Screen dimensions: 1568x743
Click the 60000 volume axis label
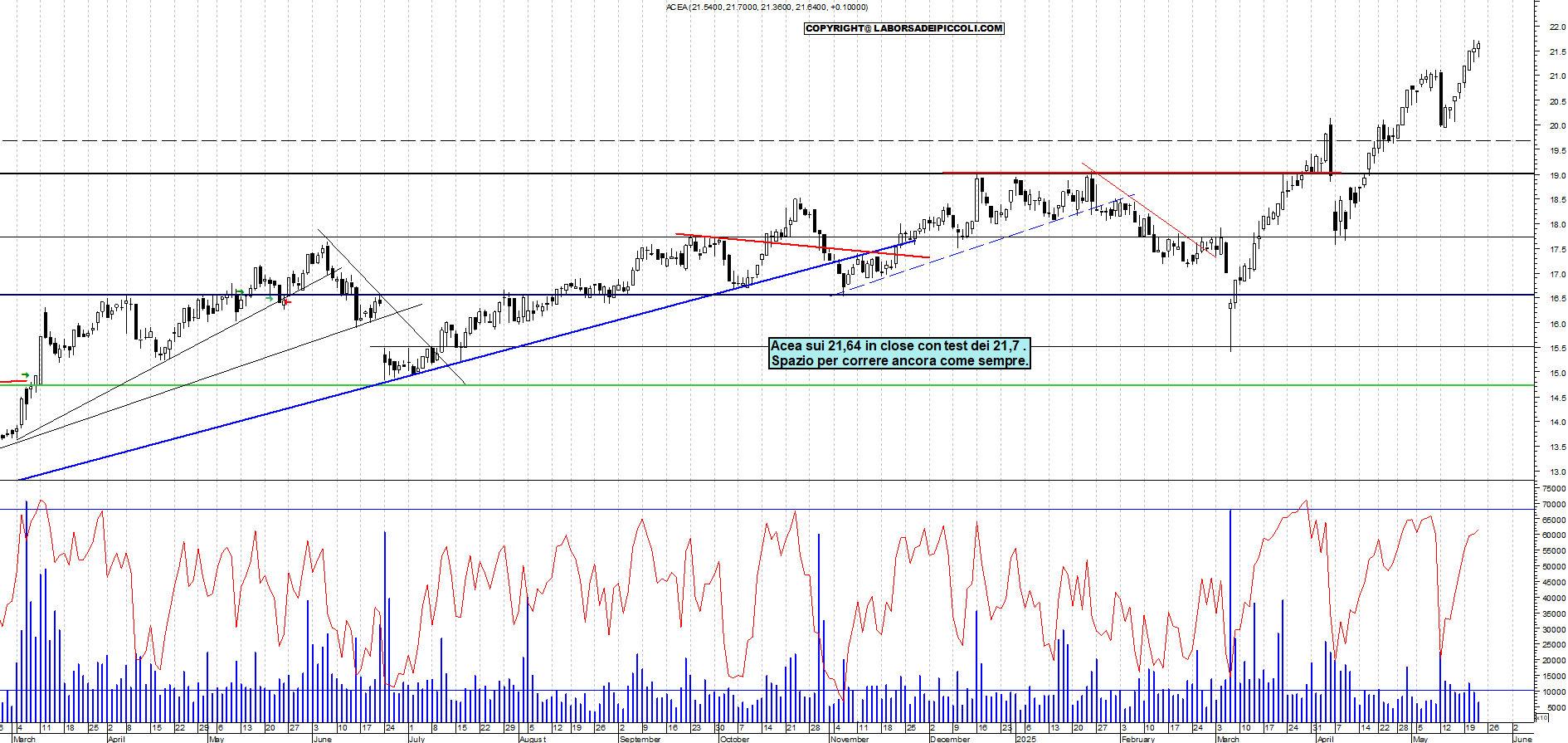point(1554,535)
